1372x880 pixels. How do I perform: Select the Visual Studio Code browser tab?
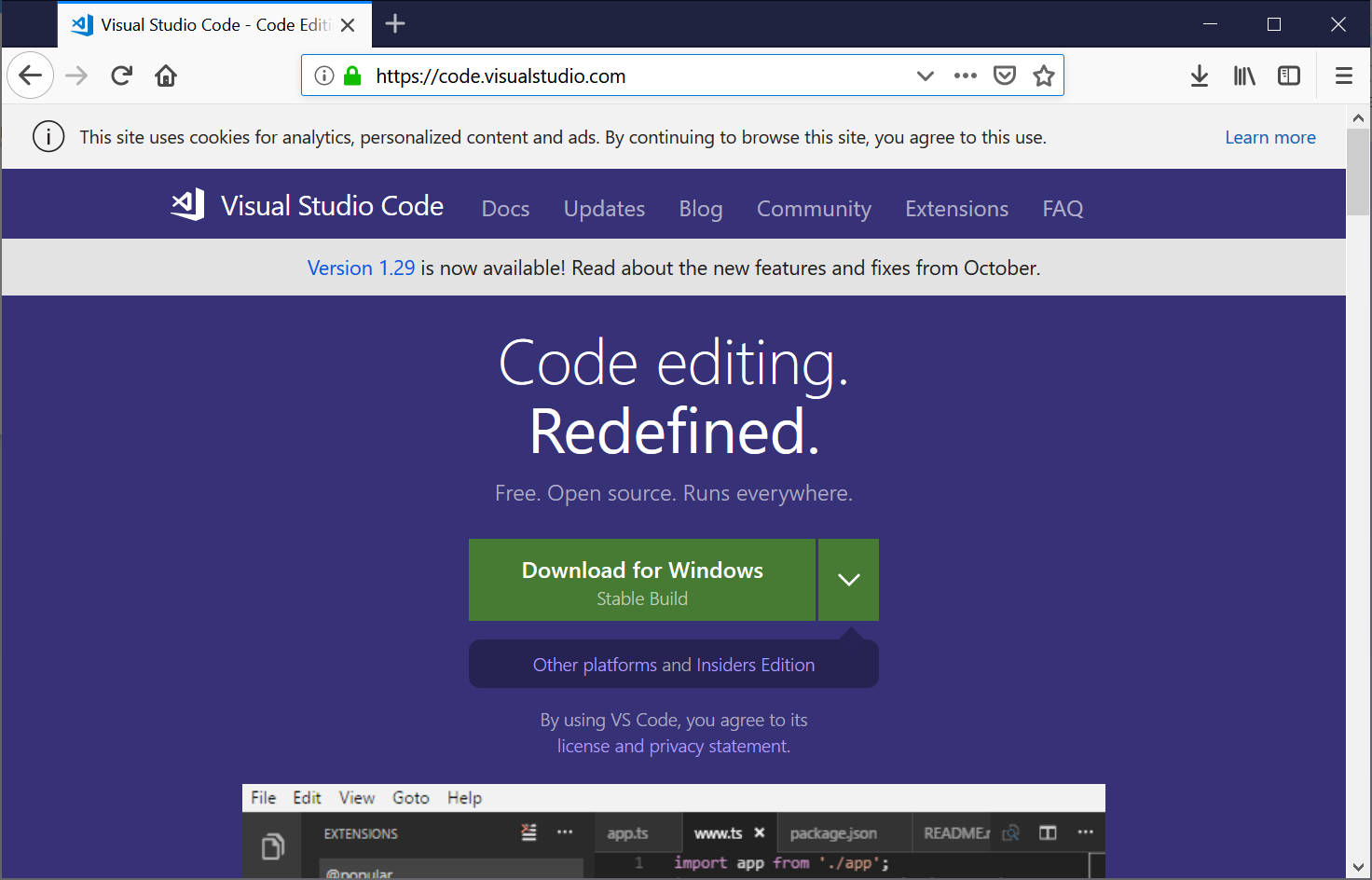click(x=214, y=25)
